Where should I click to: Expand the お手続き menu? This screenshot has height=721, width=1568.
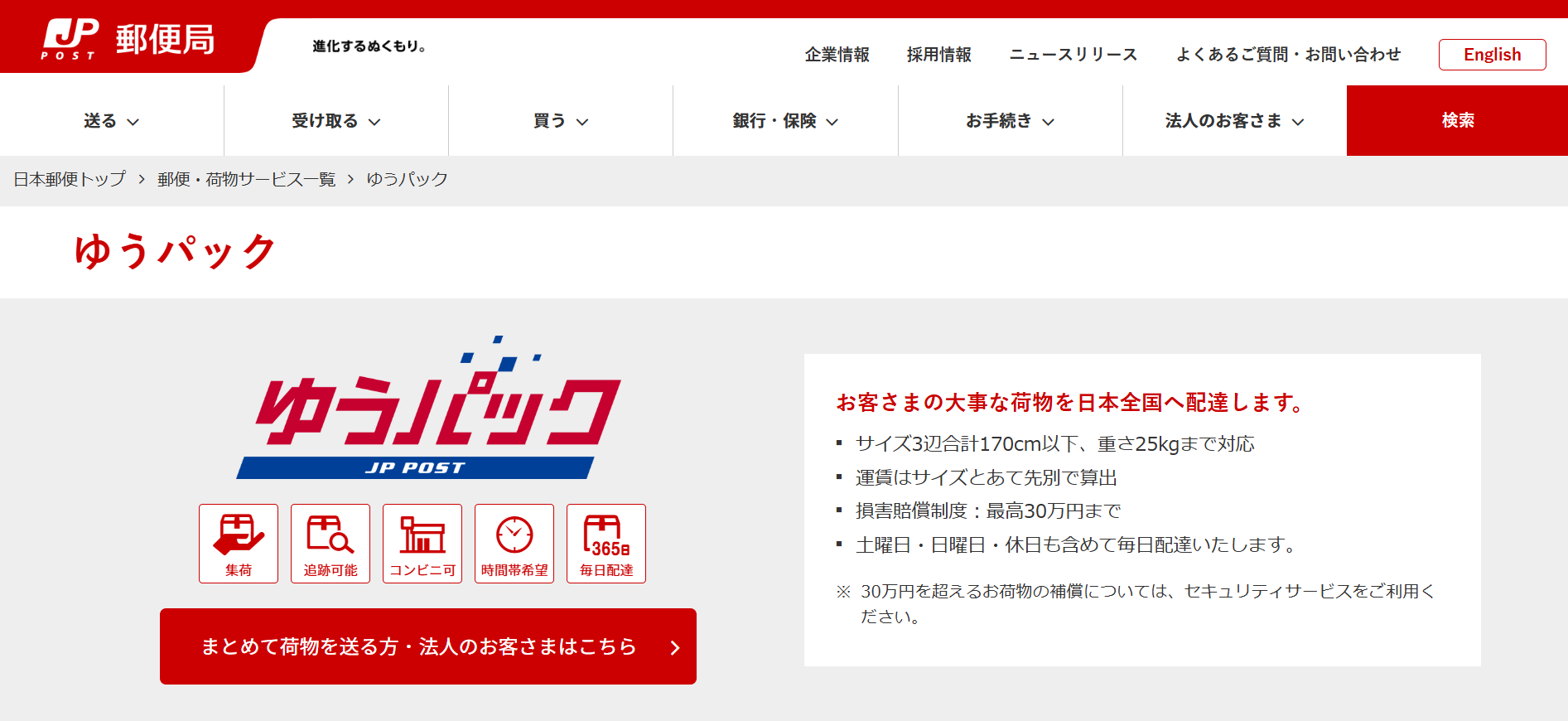[1010, 121]
